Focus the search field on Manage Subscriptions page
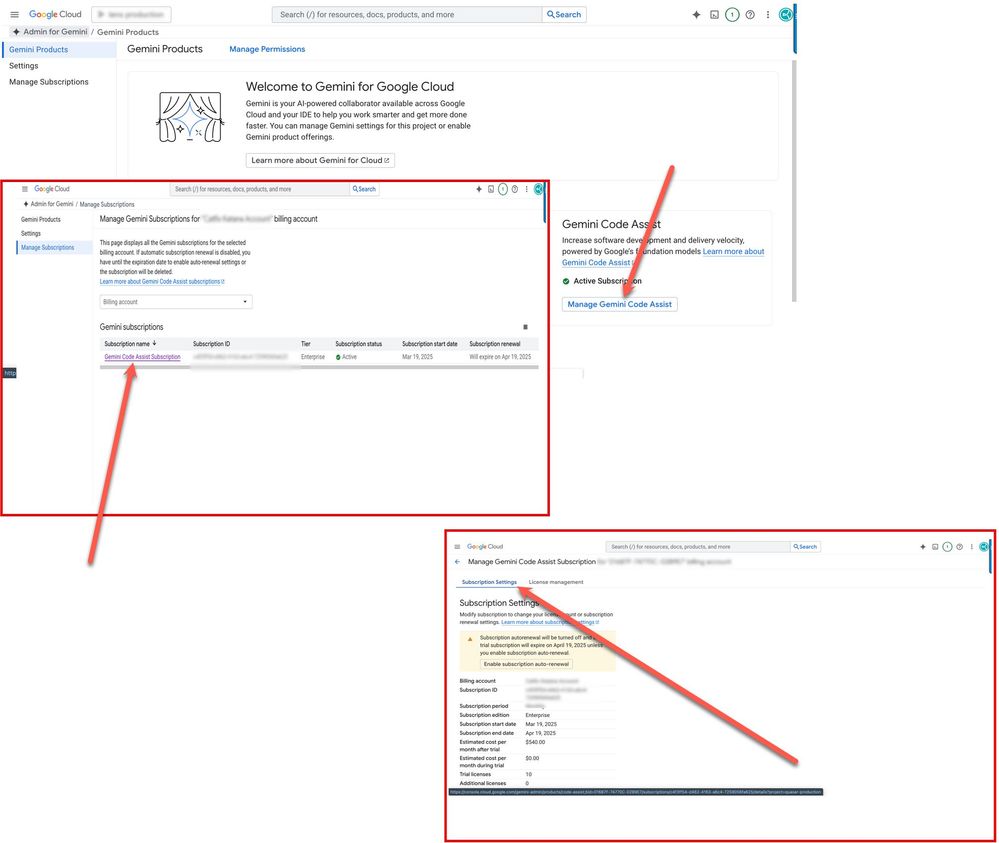 (x=260, y=189)
